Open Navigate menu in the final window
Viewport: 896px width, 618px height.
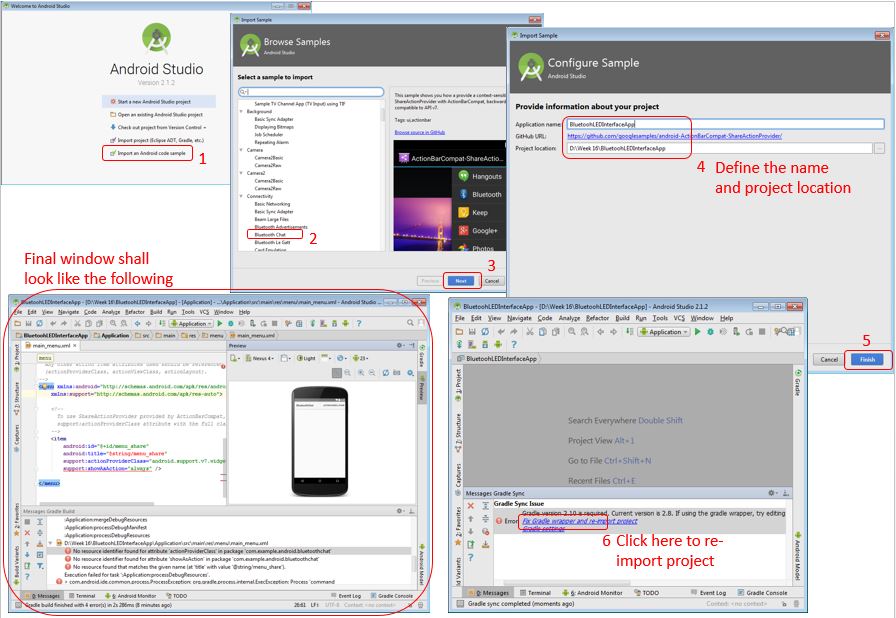[68, 312]
